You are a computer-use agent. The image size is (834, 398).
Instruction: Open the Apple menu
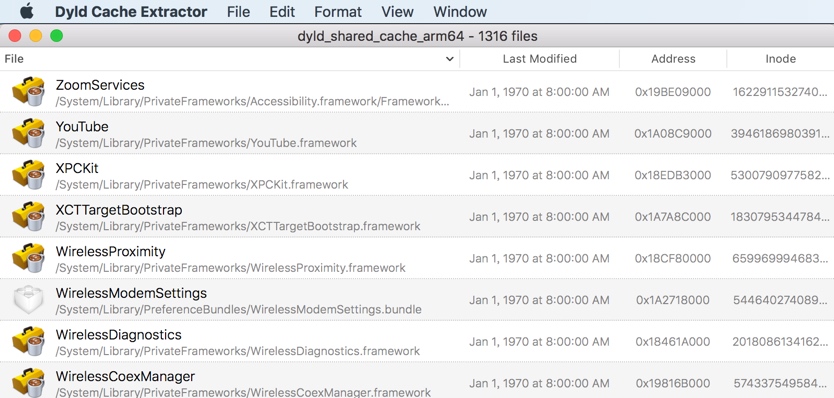26,11
